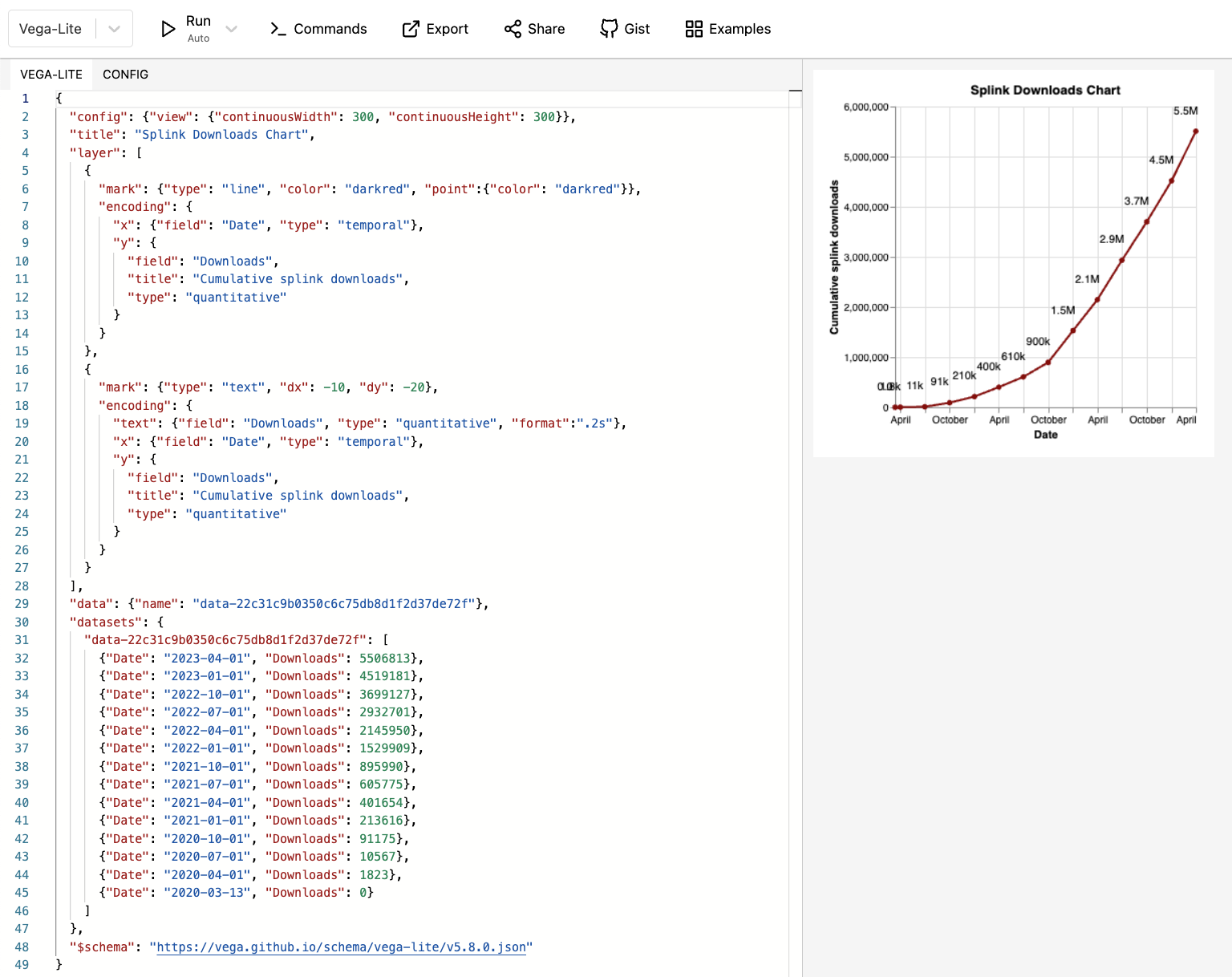Click the Cumulative splink downloads axis title
Image resolution: width=1232 pixels, height=977 pixels.
tap(834, 257)
